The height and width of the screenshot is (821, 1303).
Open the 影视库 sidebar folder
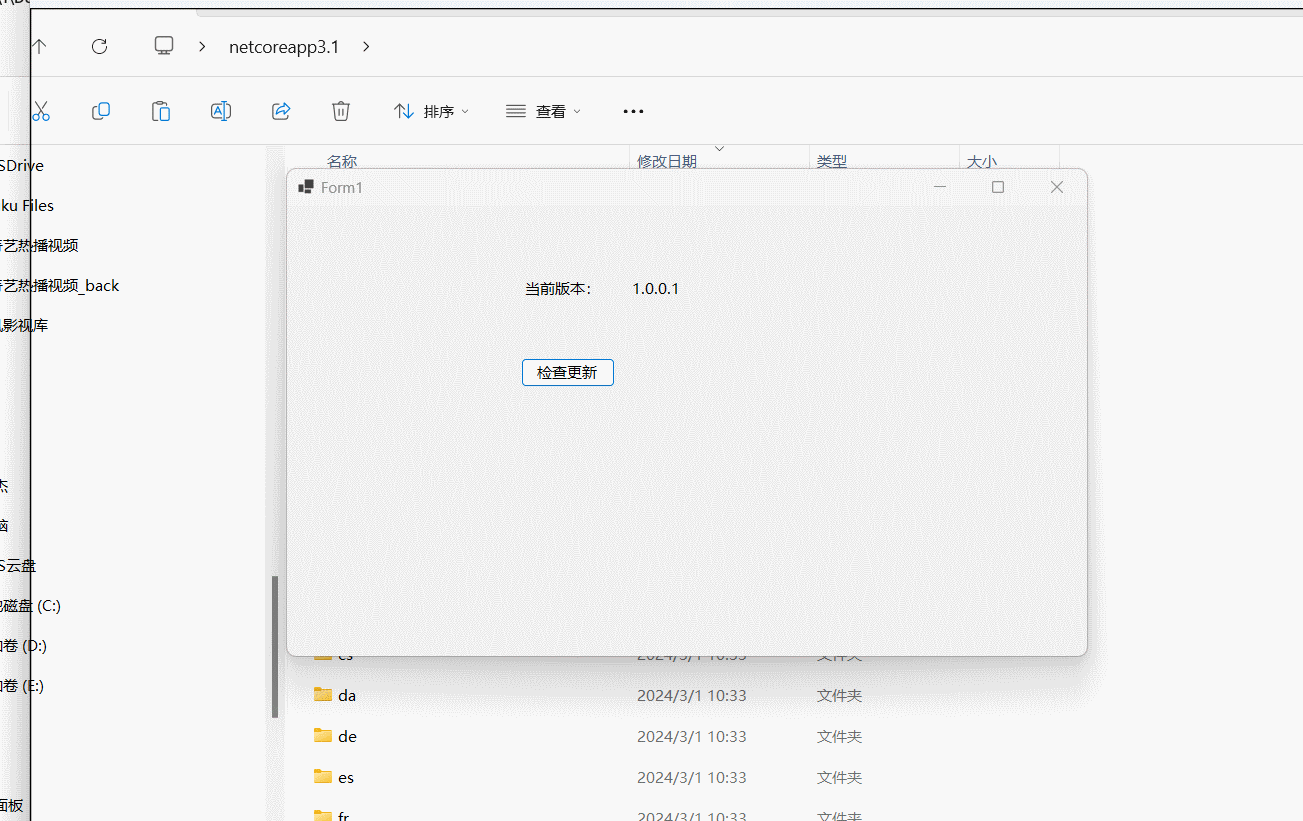[x=24, y=326]
